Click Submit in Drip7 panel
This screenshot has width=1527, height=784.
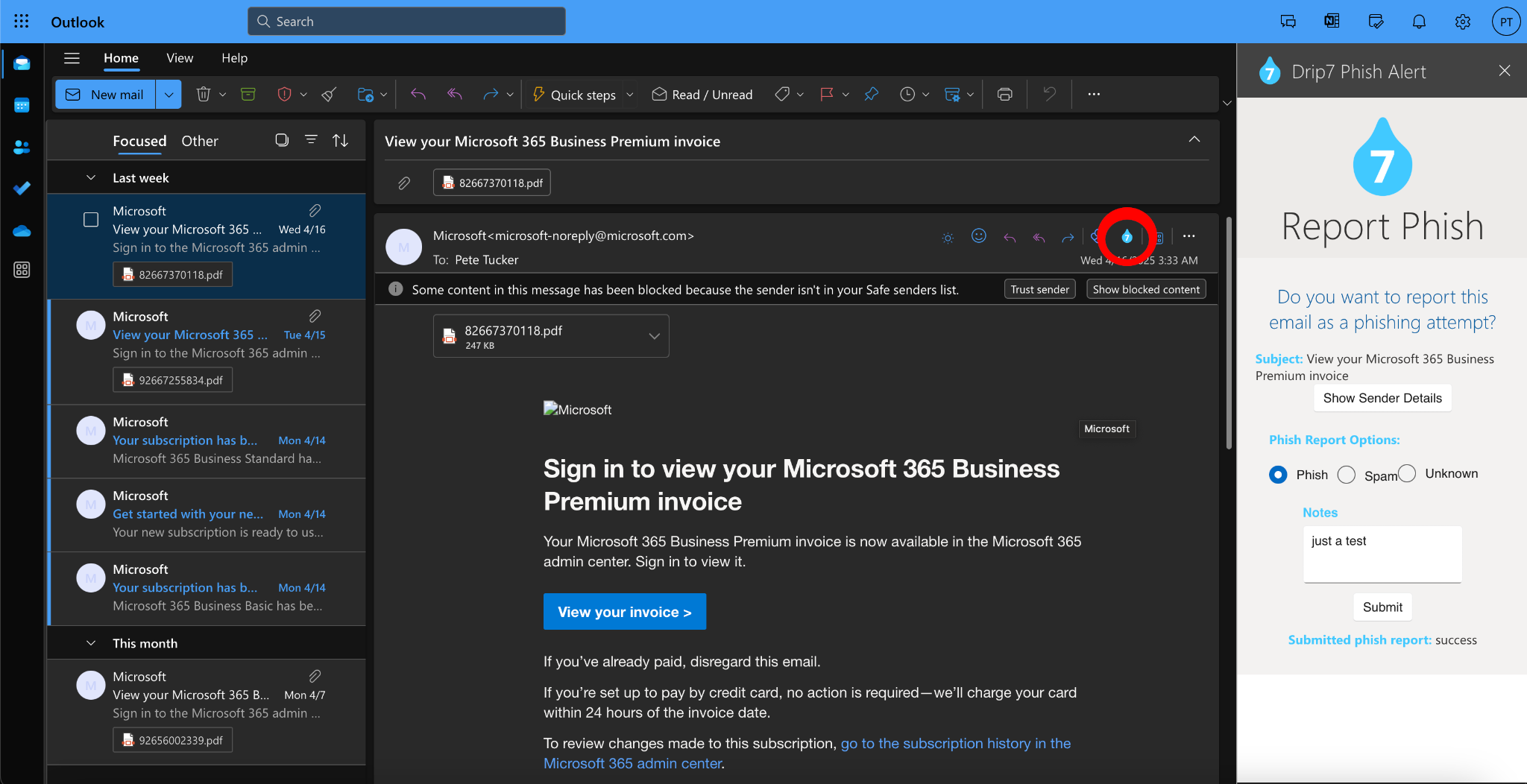[x=1382, y=607]
